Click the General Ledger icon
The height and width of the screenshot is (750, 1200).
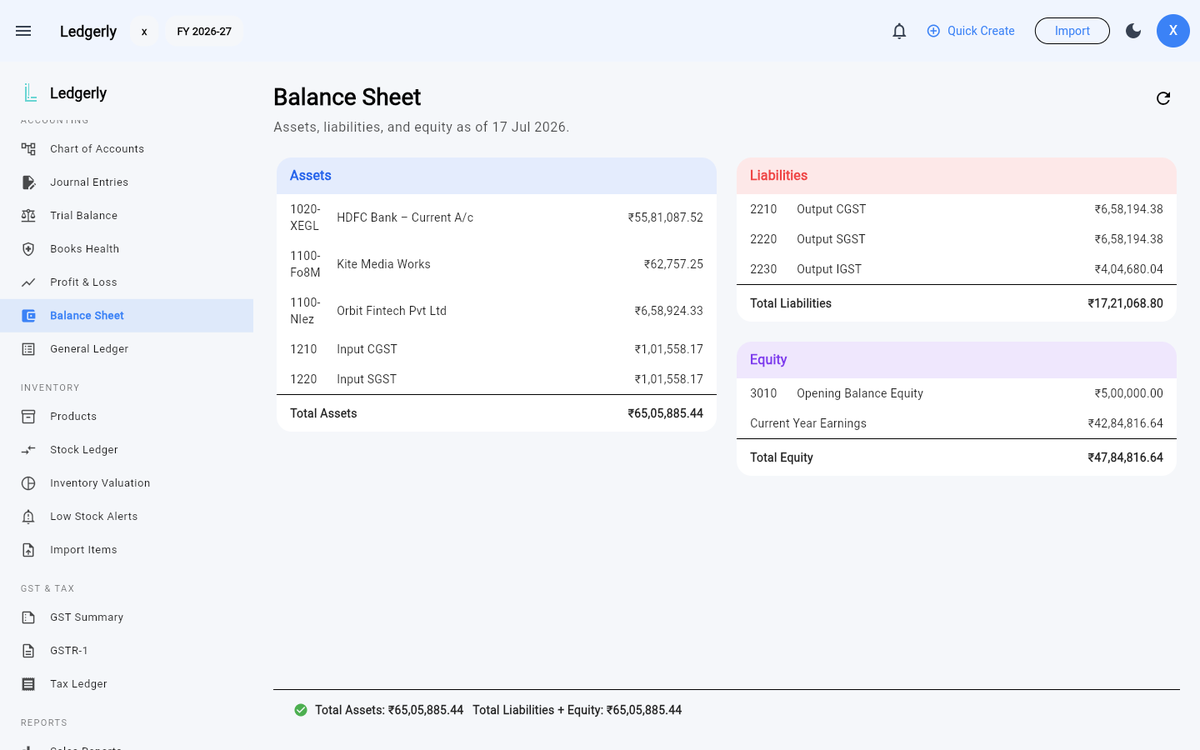tap(29, 349)
